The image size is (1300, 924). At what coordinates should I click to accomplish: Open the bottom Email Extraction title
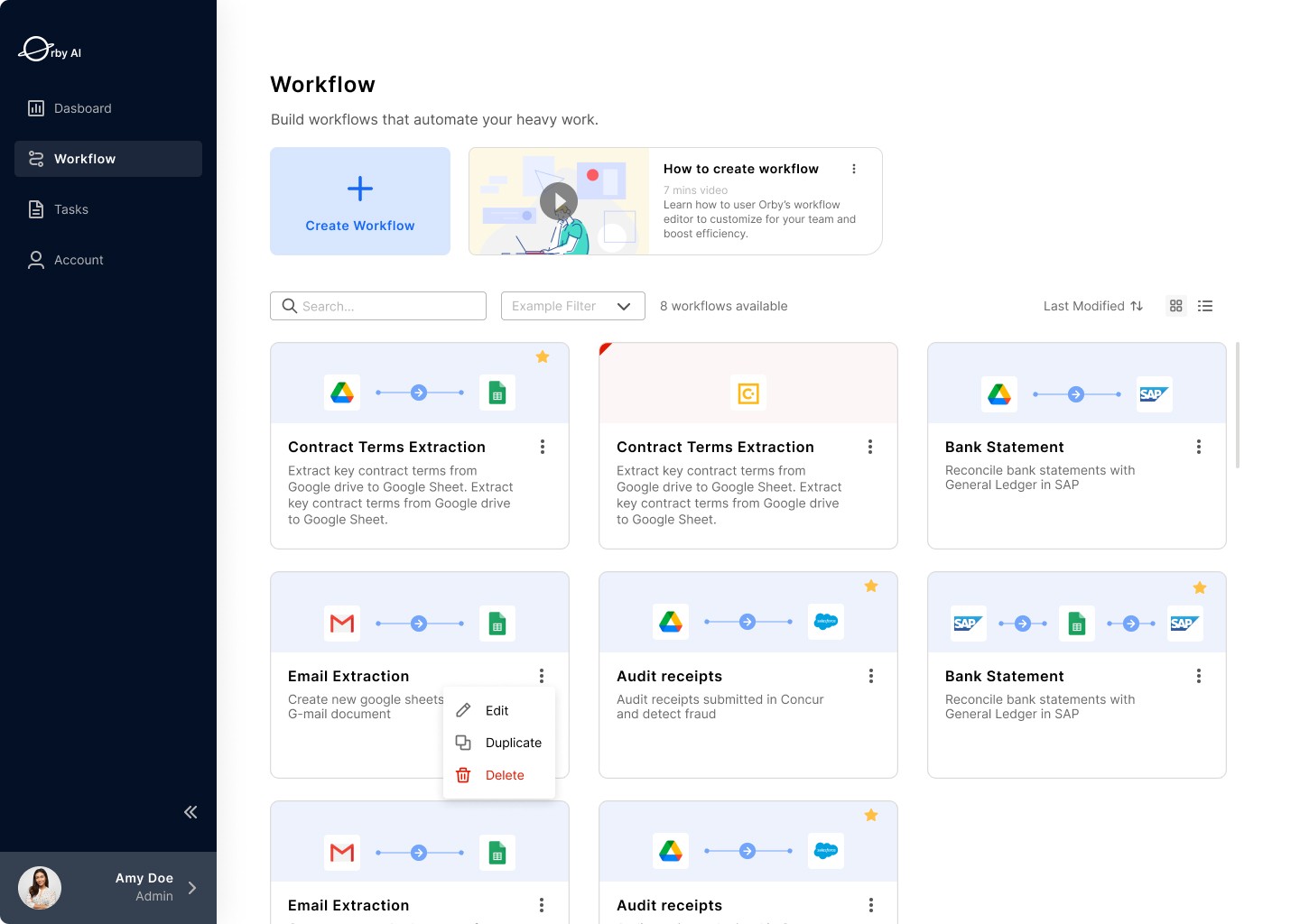(x=348, y=905)
